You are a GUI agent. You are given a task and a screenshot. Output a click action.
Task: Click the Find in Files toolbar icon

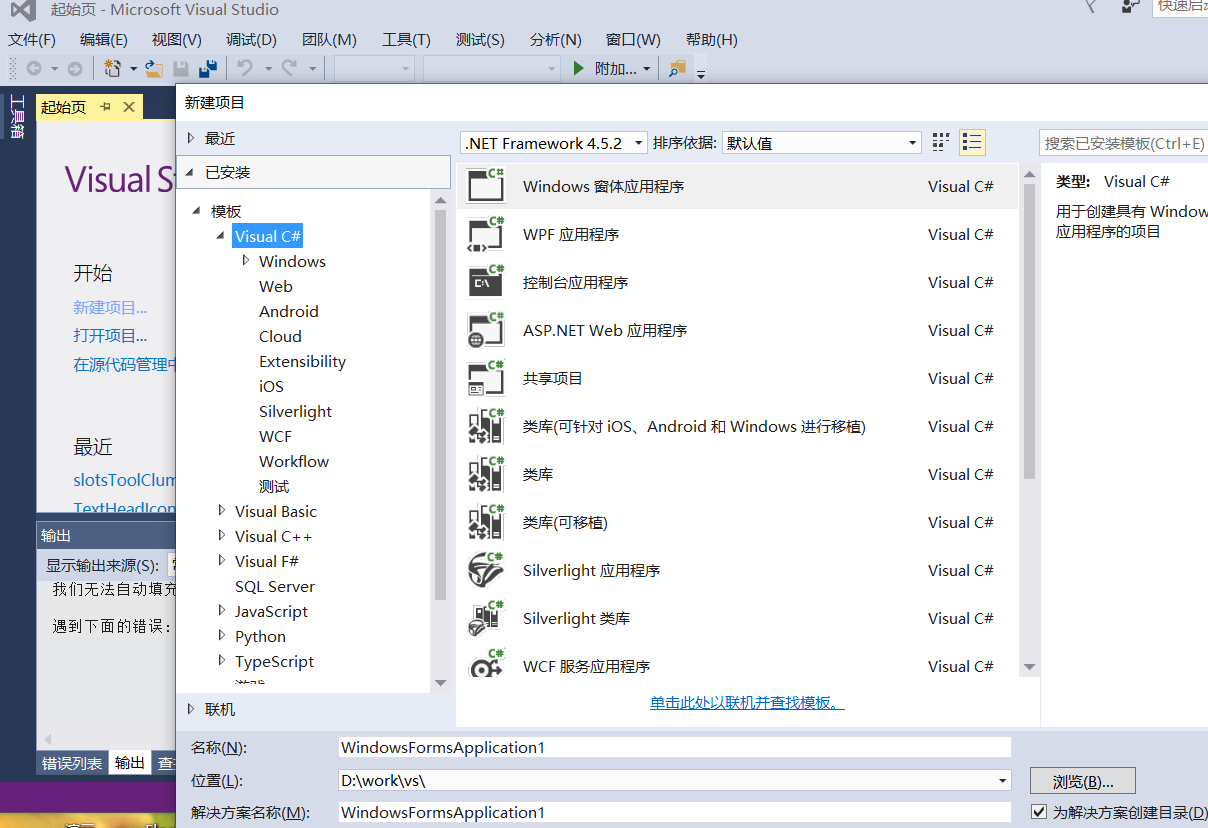coord(677,68)
